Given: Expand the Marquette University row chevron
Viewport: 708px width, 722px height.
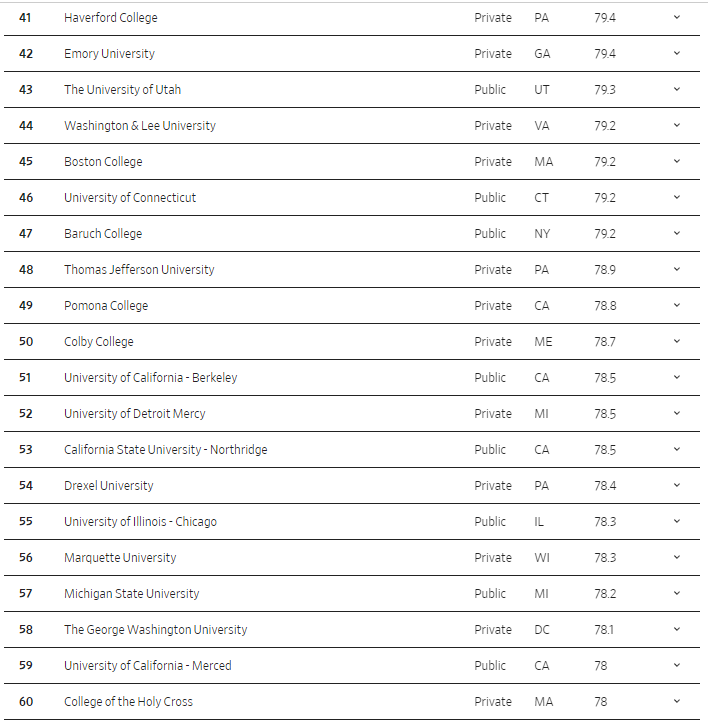Looking at the screenshot, I should [x=676, y=558].
